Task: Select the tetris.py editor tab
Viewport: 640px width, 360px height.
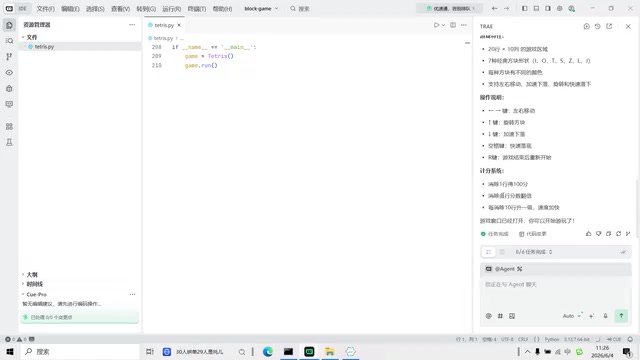Action: pyautogui.click(x=164, y=25)
